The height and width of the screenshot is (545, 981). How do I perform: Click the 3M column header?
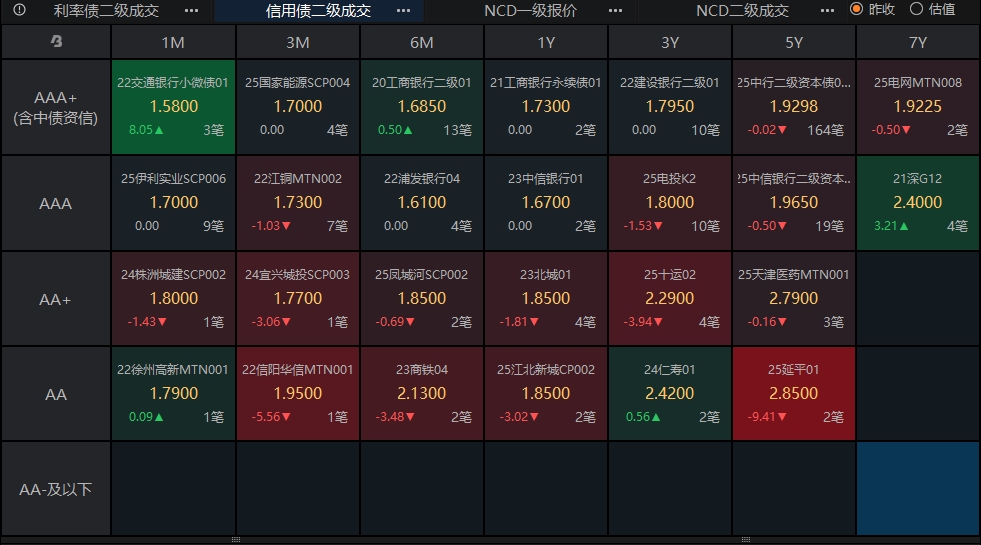pos(298,42)
